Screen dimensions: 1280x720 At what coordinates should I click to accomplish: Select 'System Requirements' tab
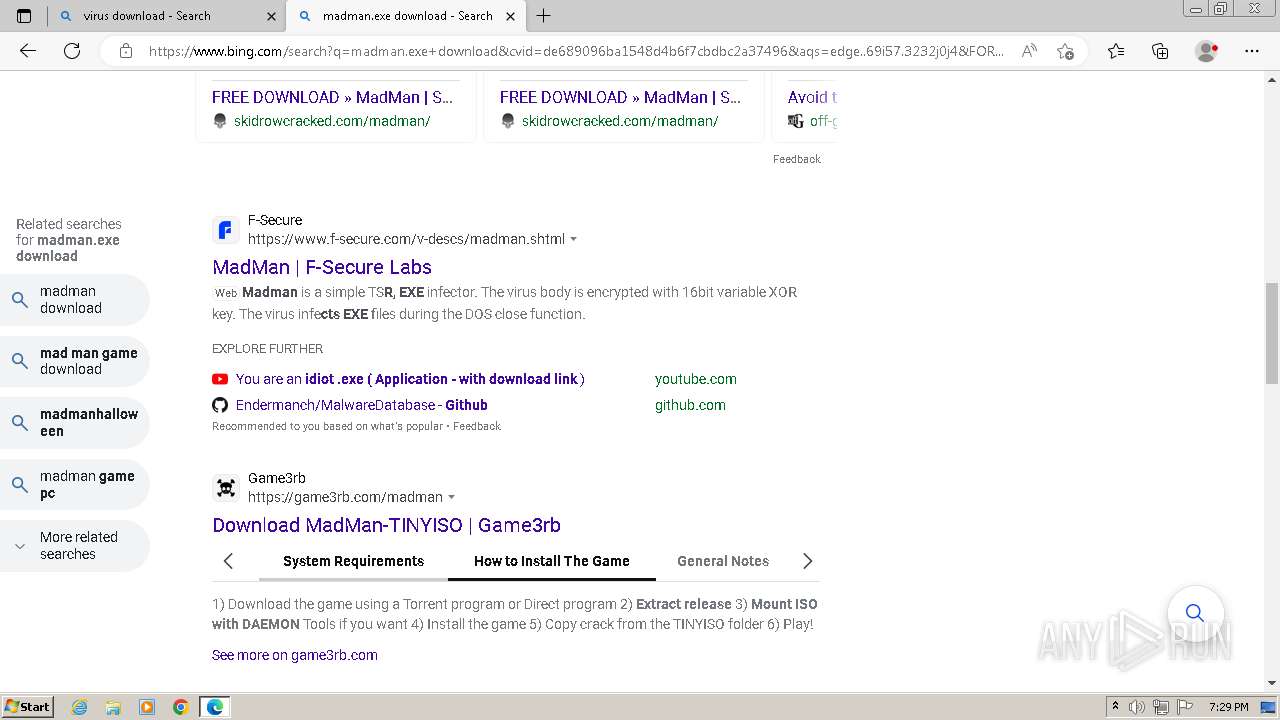tap(353, 561)
